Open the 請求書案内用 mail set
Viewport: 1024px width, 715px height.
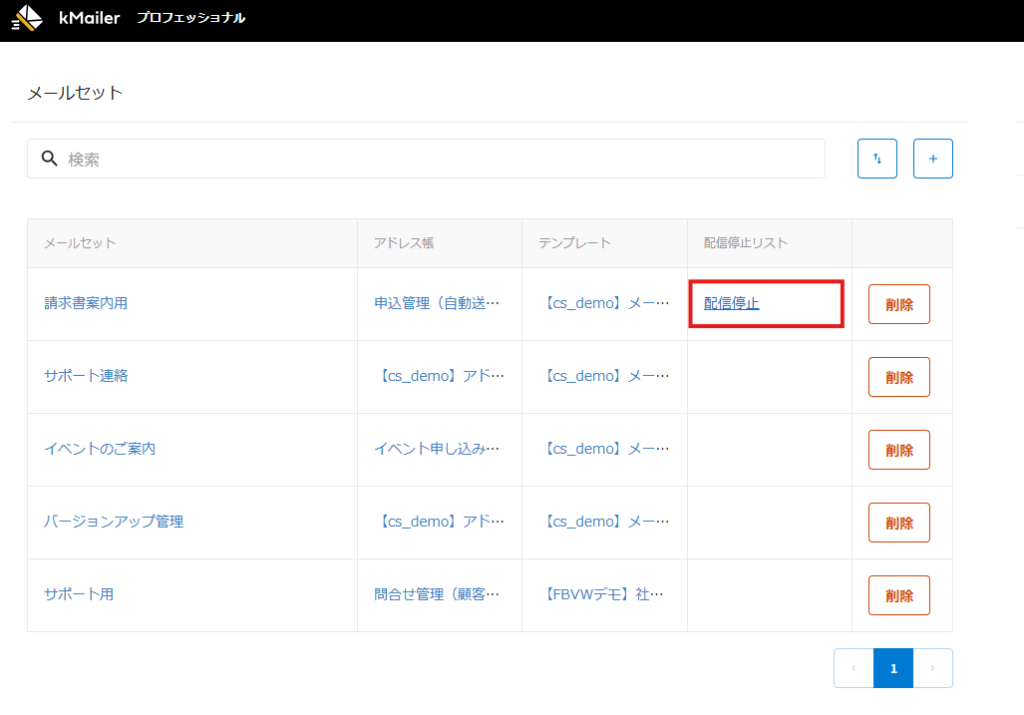pos(86,304)
